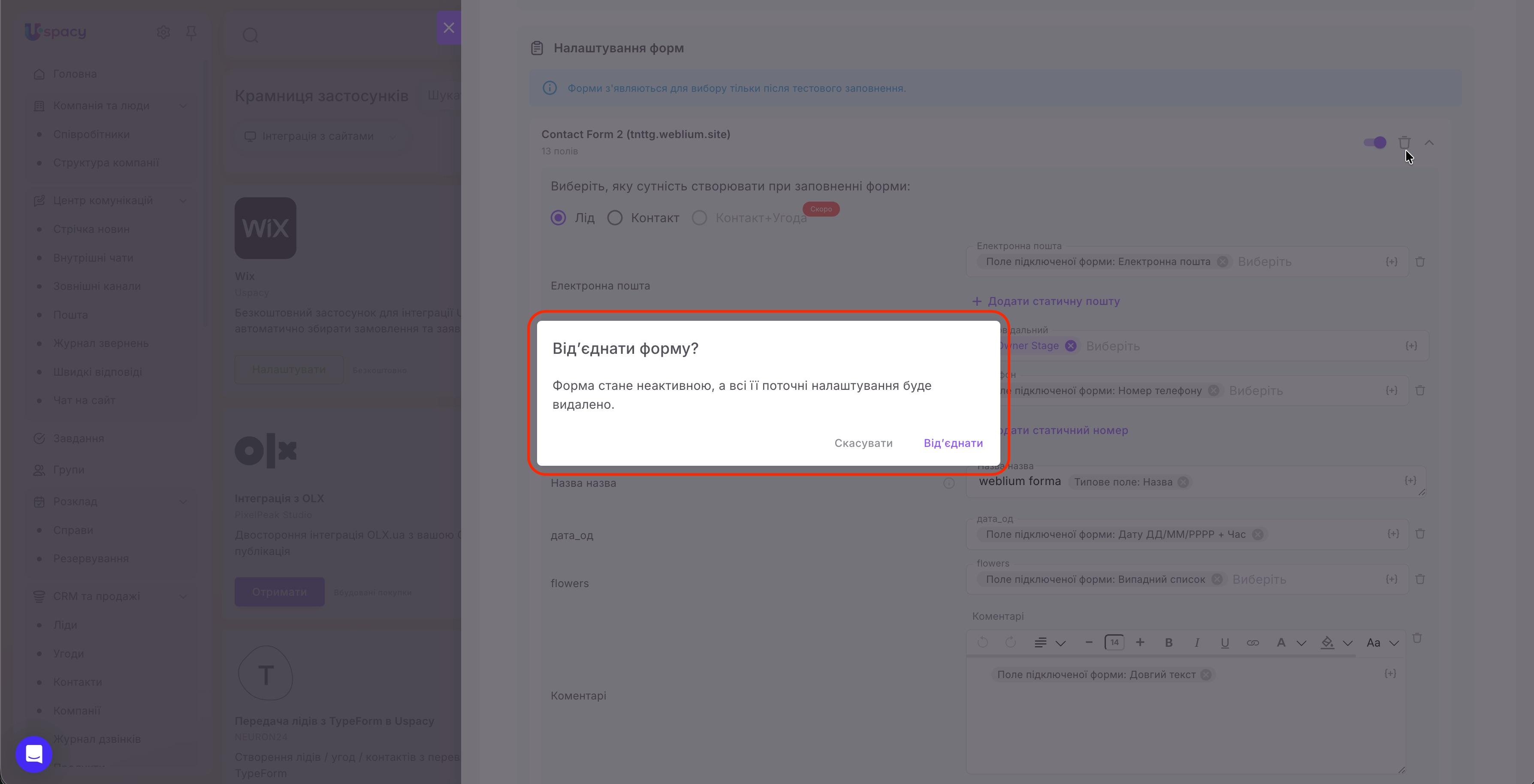Toggle the Contact Form 2 active switch
1534x784 pixels.
coord(1375,142)
